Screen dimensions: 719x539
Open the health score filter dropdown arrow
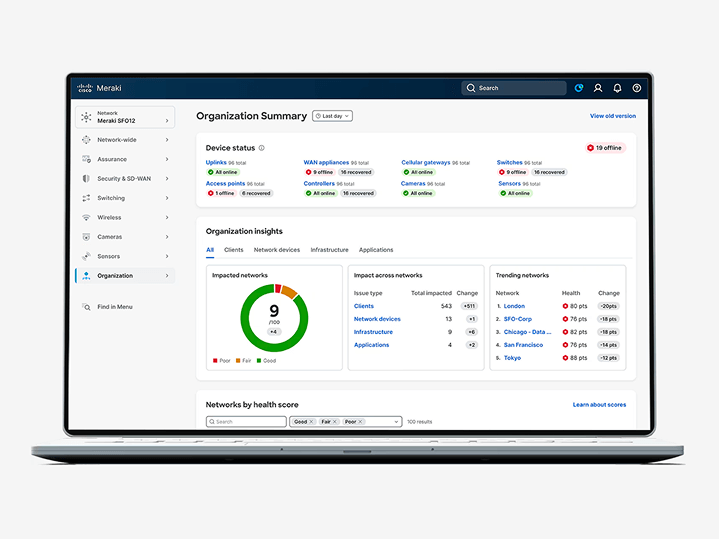(x=396, y=422)
